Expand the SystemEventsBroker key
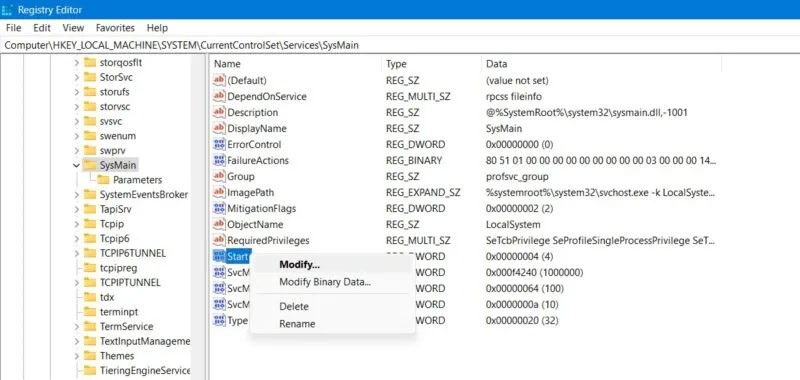Viewport: 800px width, 380px height. 77,195
